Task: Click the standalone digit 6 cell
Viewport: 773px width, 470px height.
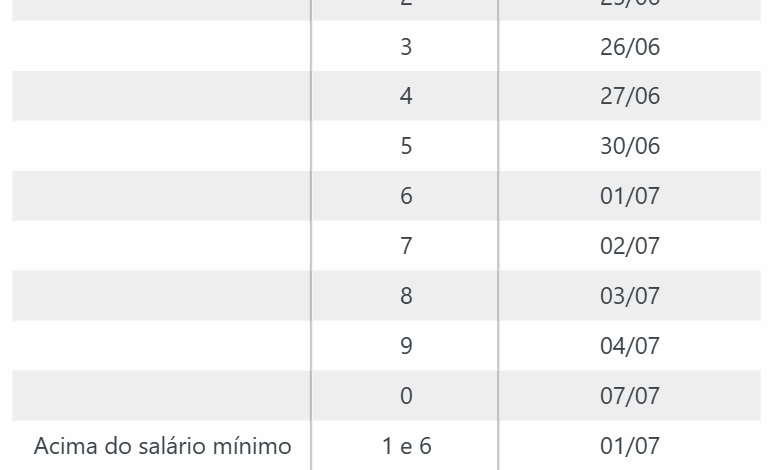Action: point(406,196)
